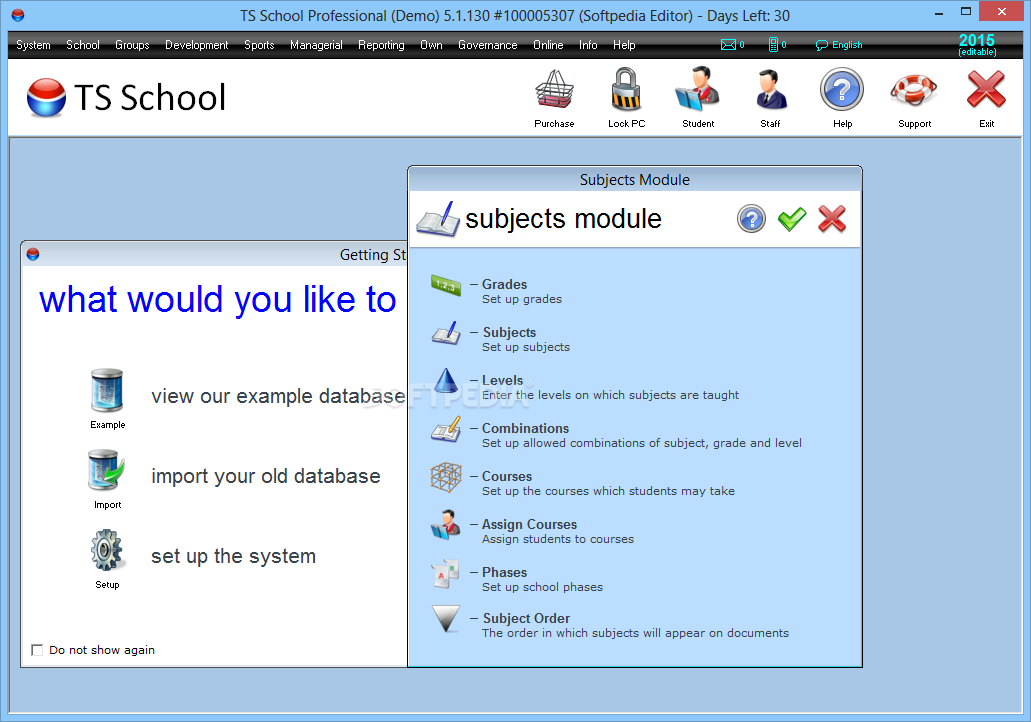1031x722 pixels.
Task: Click the Subject Order inverted cone icon
Action: click(x=446, y=619)
